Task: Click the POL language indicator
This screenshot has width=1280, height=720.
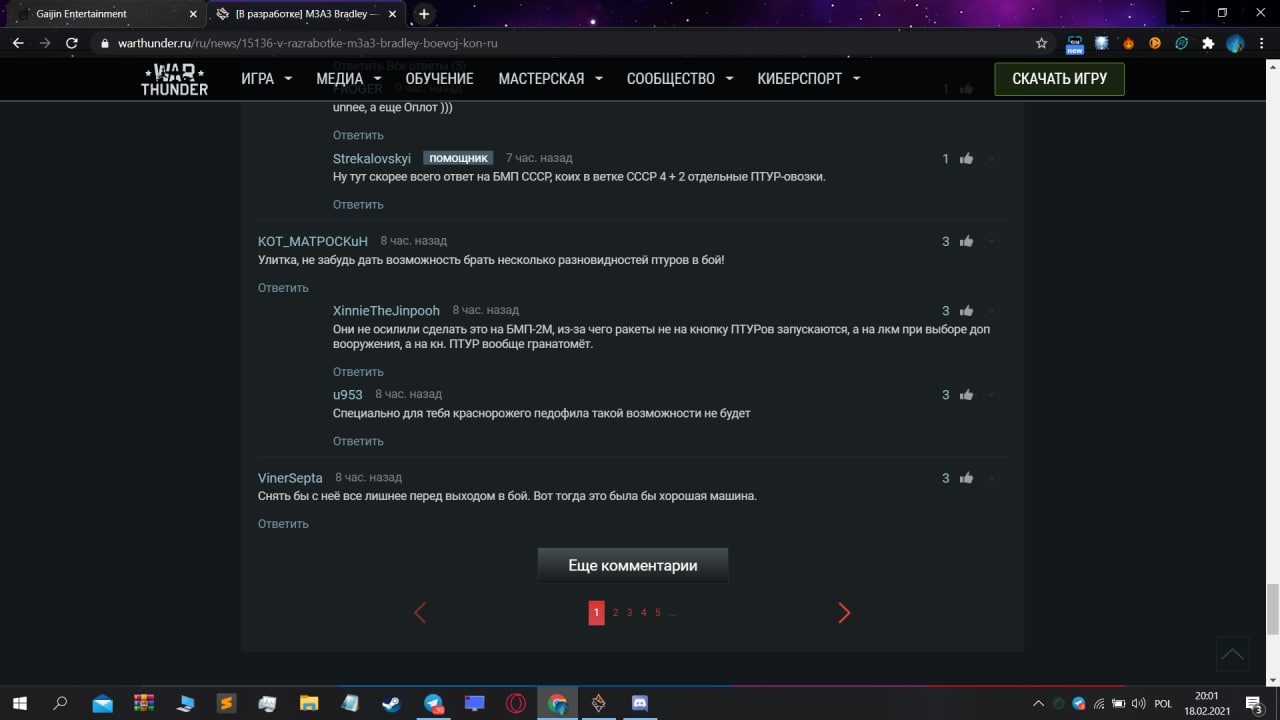Action: click(x=1163, y=704)
